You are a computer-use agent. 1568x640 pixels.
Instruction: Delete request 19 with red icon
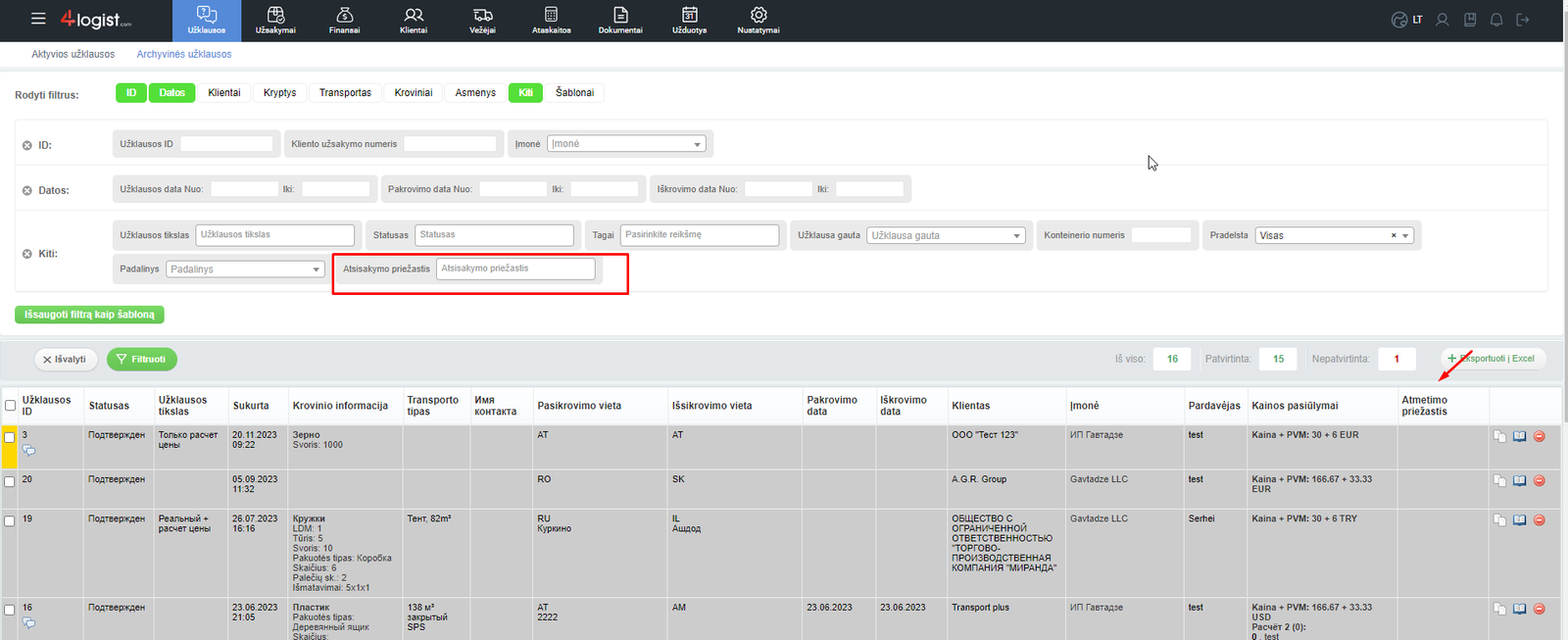click(1540, 519)
